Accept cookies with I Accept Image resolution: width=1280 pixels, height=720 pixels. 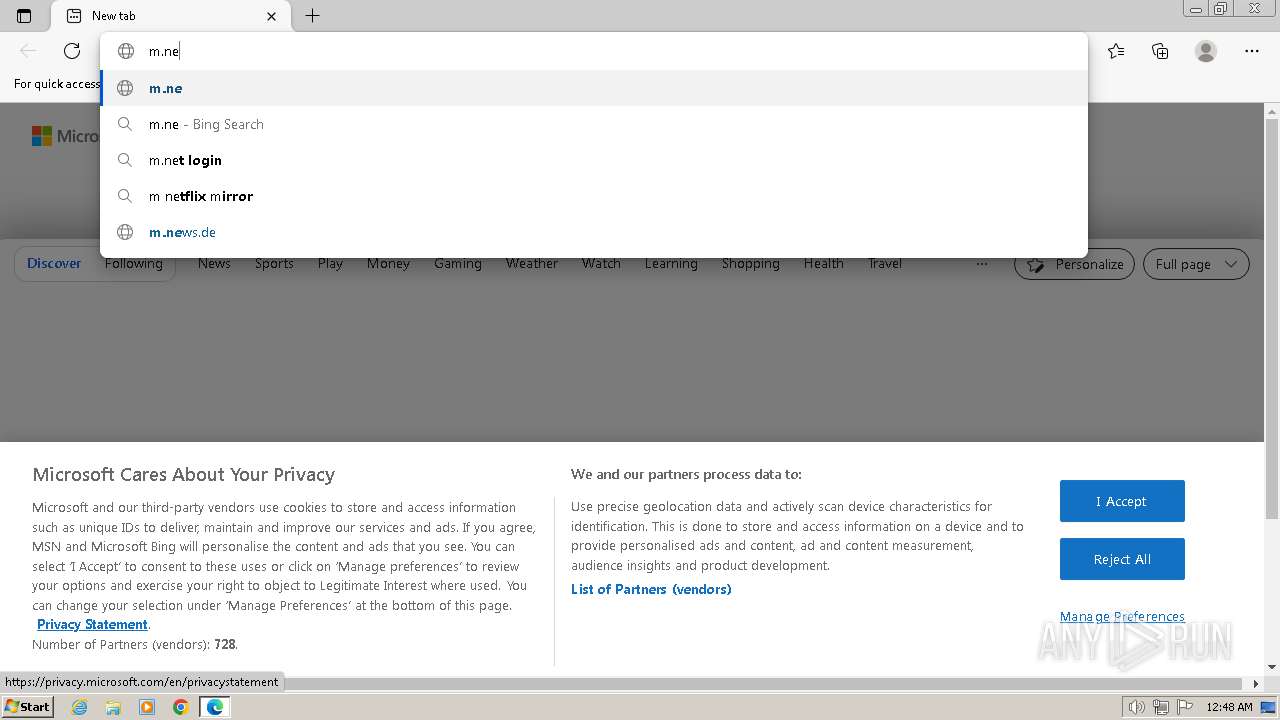click(1122, 501)
